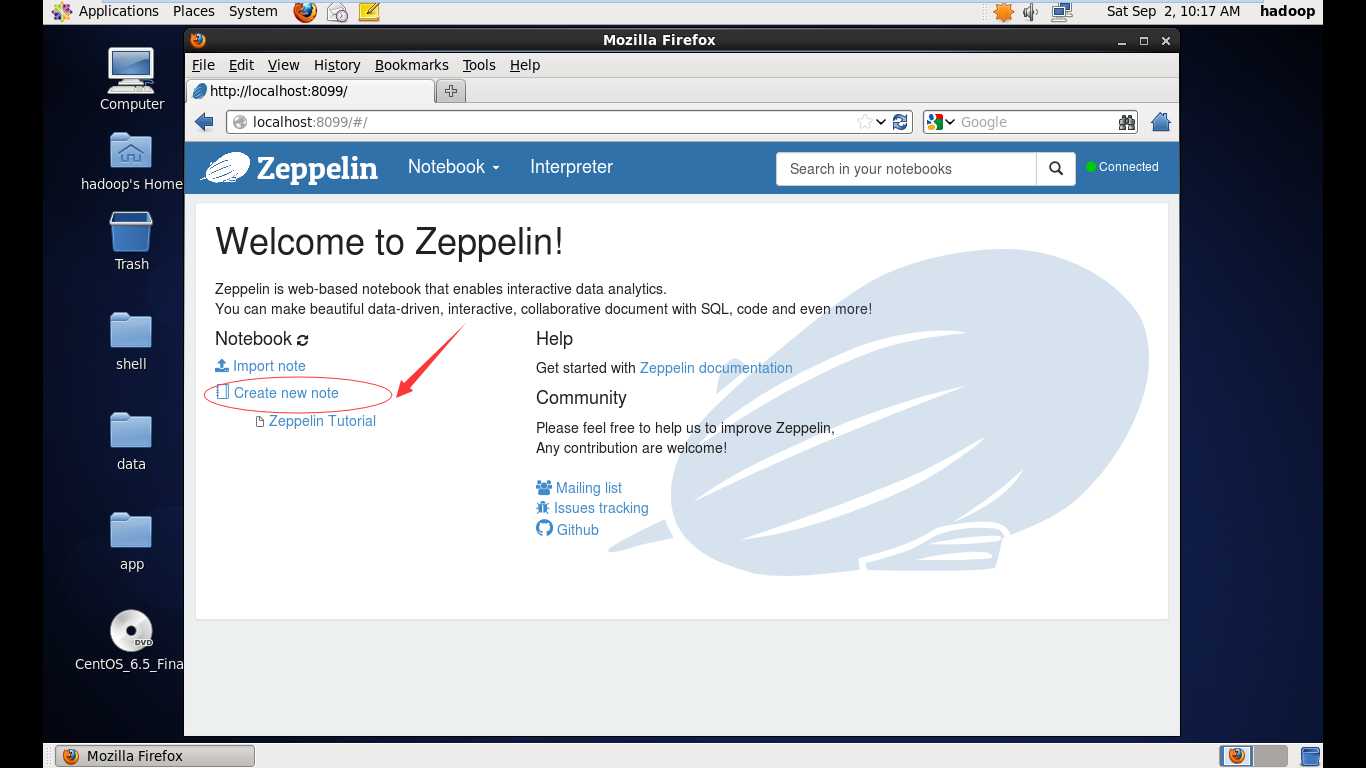Click the Firefox home icon
1366x768 pixels.
tap(1161, 122)
